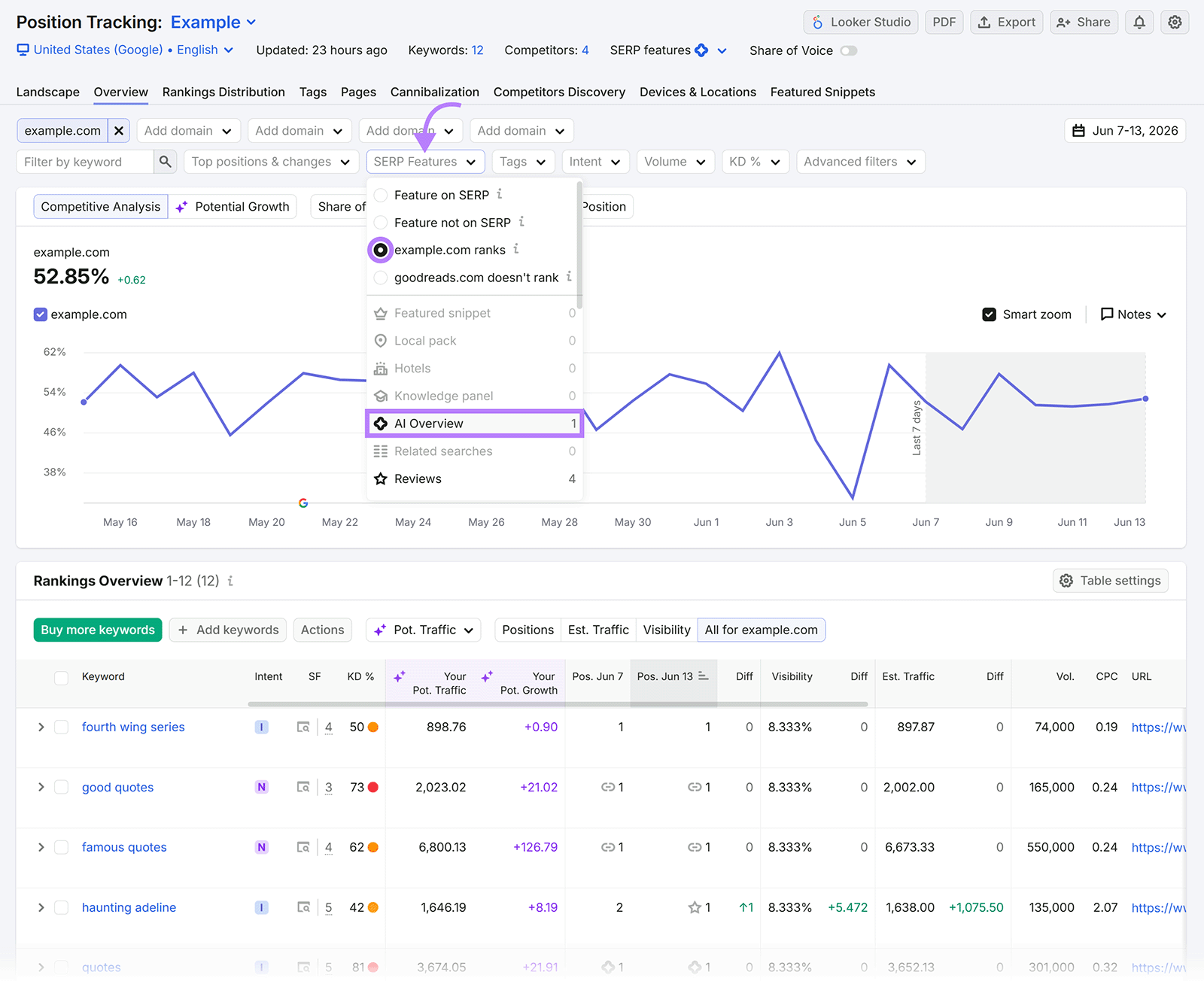Expand the fourth wing series row

(x=41, y=727)
